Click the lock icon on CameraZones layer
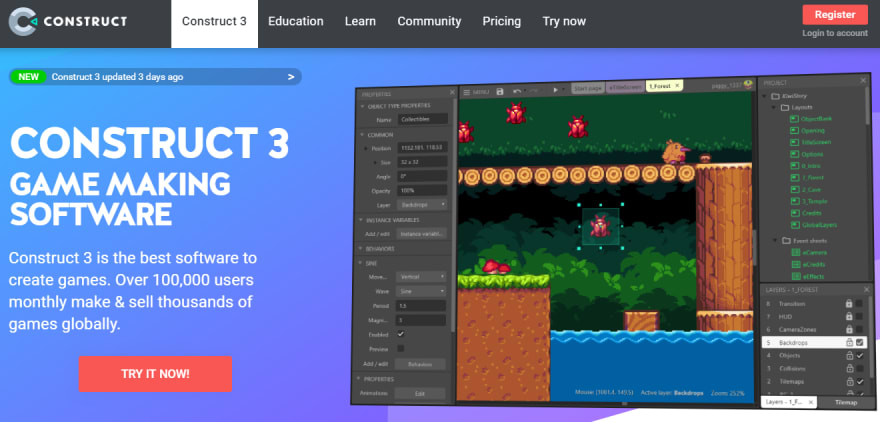Screen dimensions: 880x422 (849, 329)
